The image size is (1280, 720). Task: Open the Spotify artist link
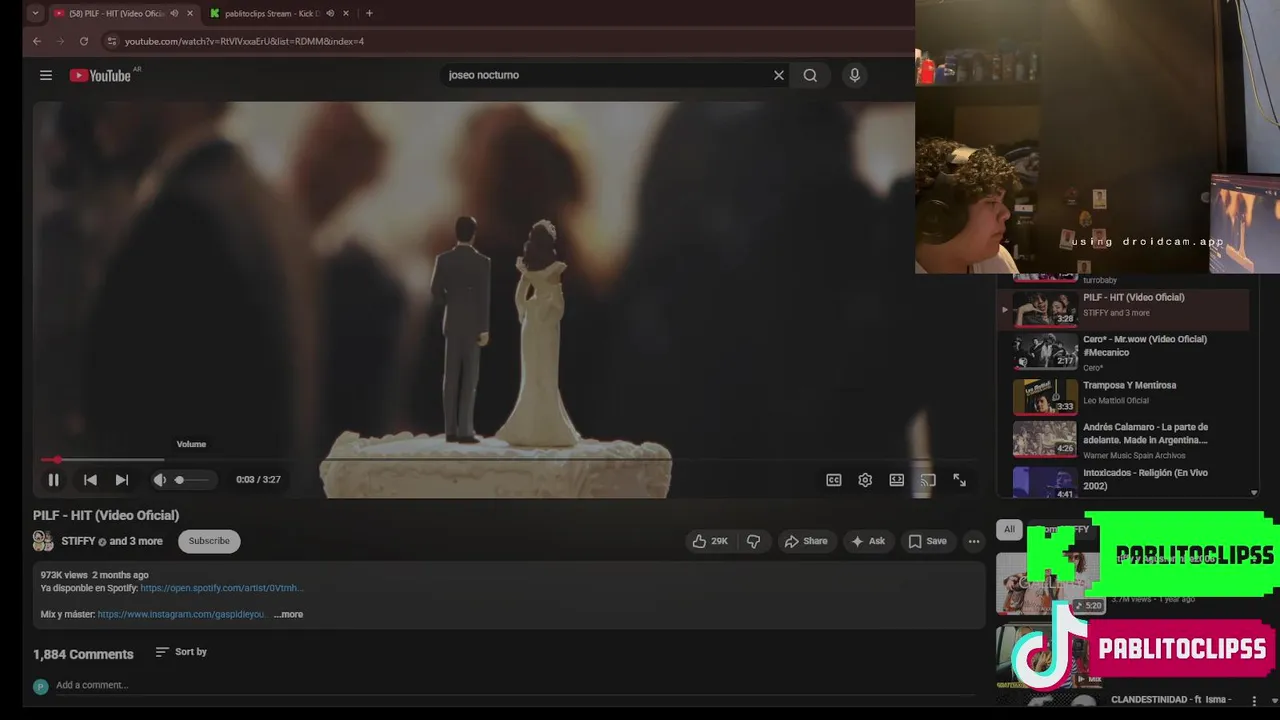click(221, 588)
